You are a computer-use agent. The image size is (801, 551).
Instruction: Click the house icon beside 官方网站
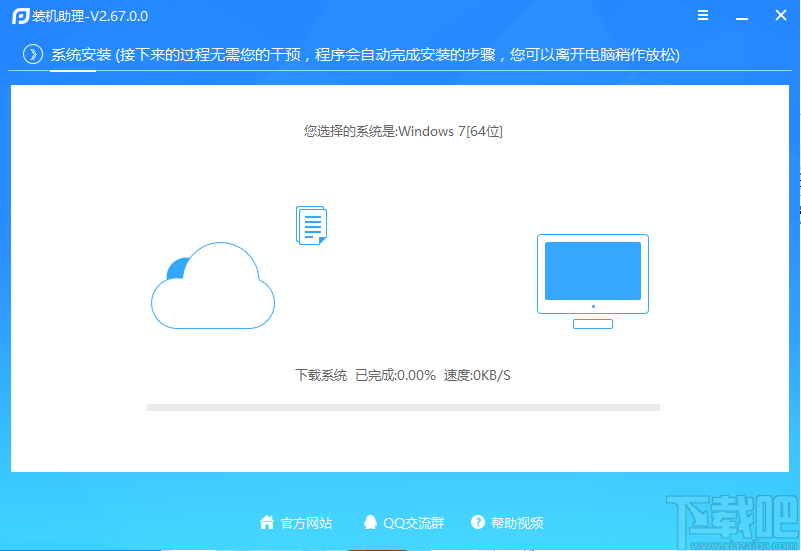click(x=267, y=522)
